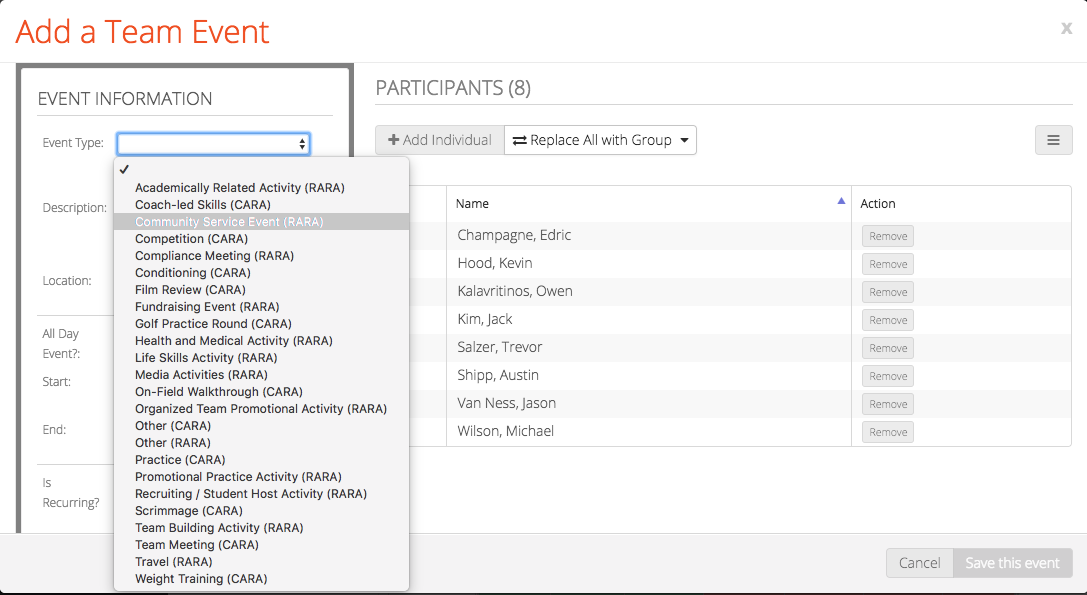
Task: Expand the Replace All with Group dropdown
Action: coord(600,140)
